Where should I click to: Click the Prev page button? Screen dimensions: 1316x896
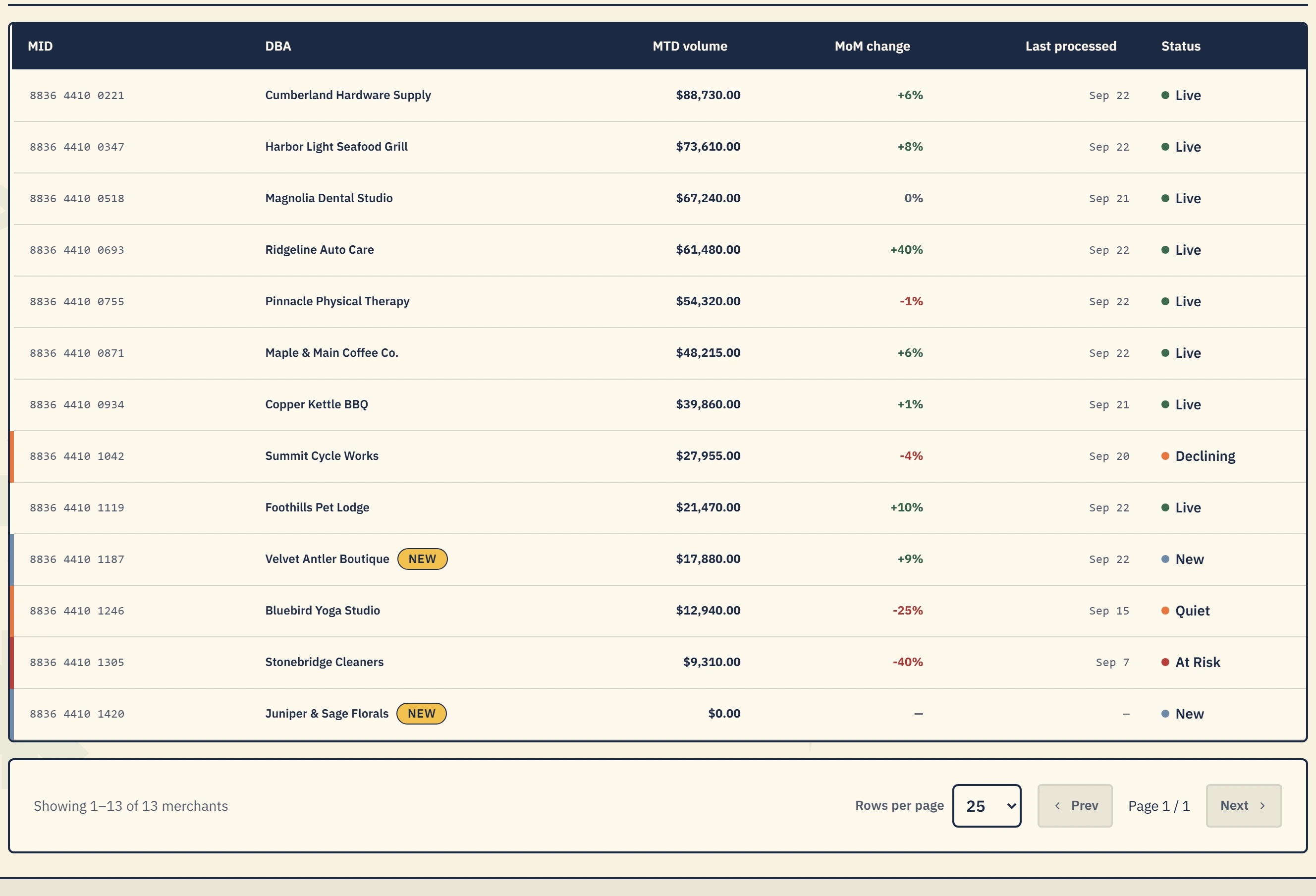[1074, 805]
